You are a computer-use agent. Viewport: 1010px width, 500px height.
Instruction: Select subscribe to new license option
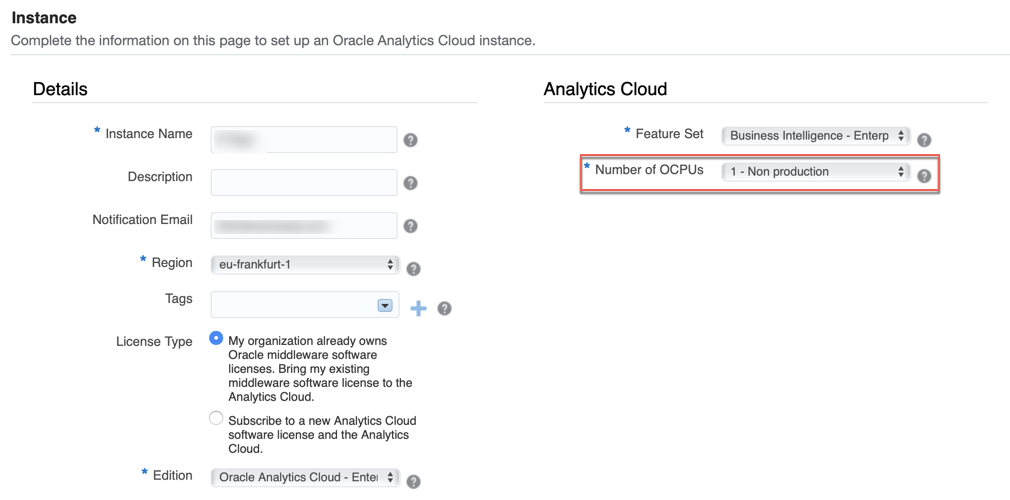click(216, 418)
